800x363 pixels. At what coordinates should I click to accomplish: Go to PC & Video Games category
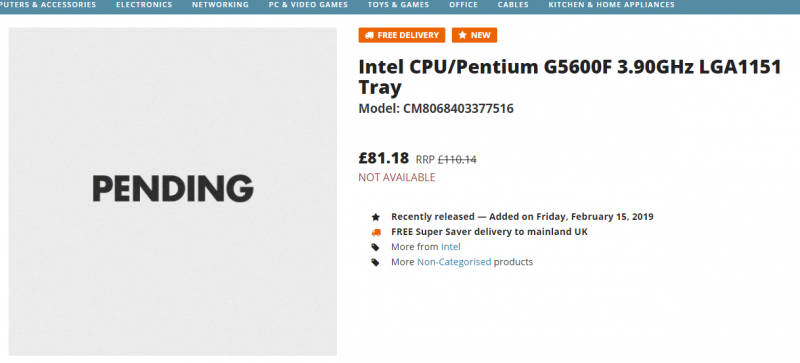[x=308, y=5]
